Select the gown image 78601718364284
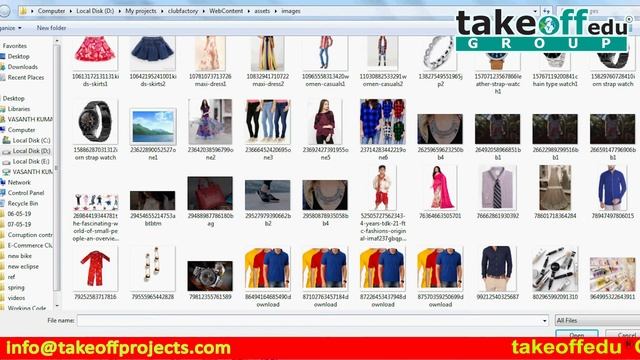 click(x=555, y=187)
